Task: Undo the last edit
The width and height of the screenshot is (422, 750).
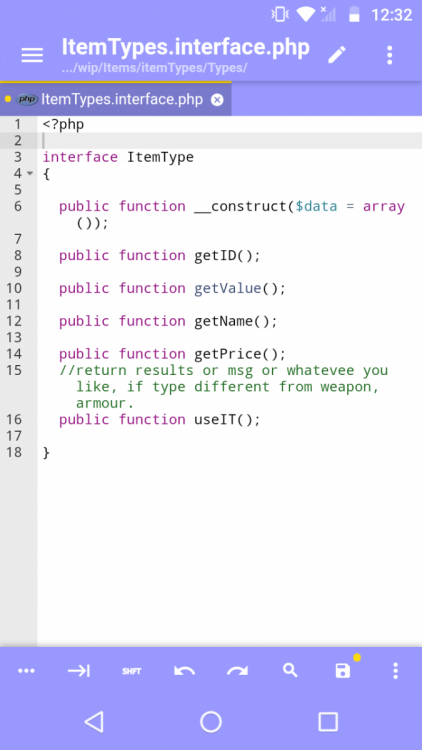Action: pyautogui.click(x=184, y=671)
